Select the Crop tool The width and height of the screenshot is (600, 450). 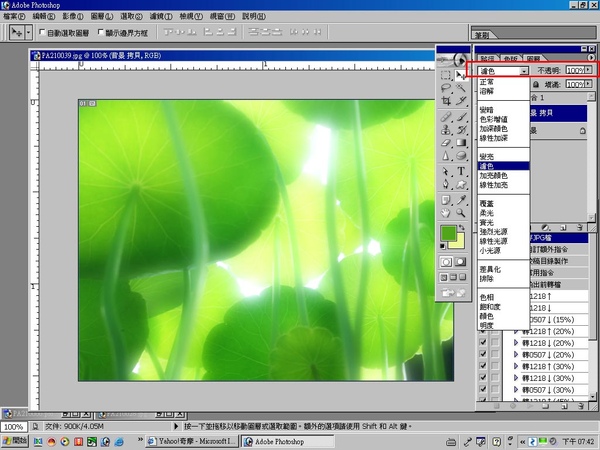point(445,101)
